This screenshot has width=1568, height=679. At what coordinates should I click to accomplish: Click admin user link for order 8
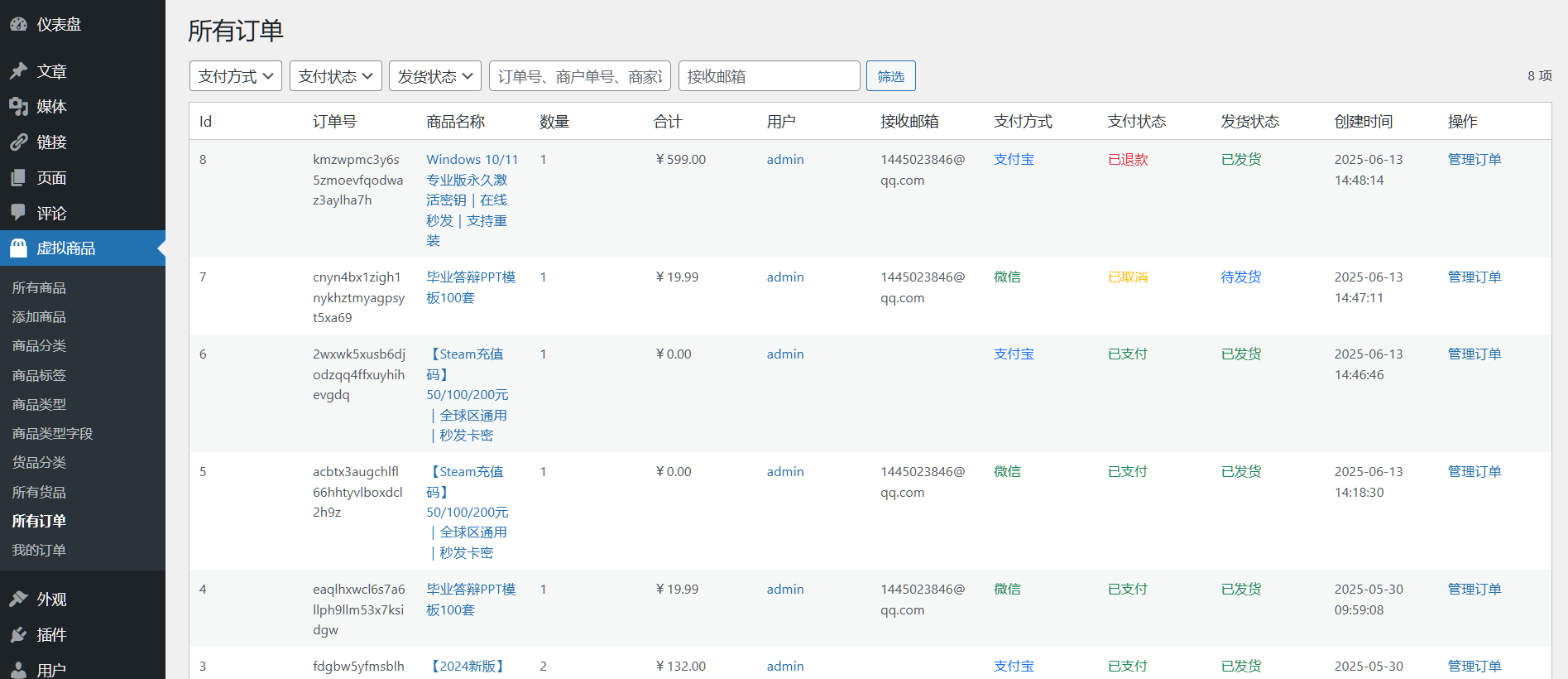point(785,159)
